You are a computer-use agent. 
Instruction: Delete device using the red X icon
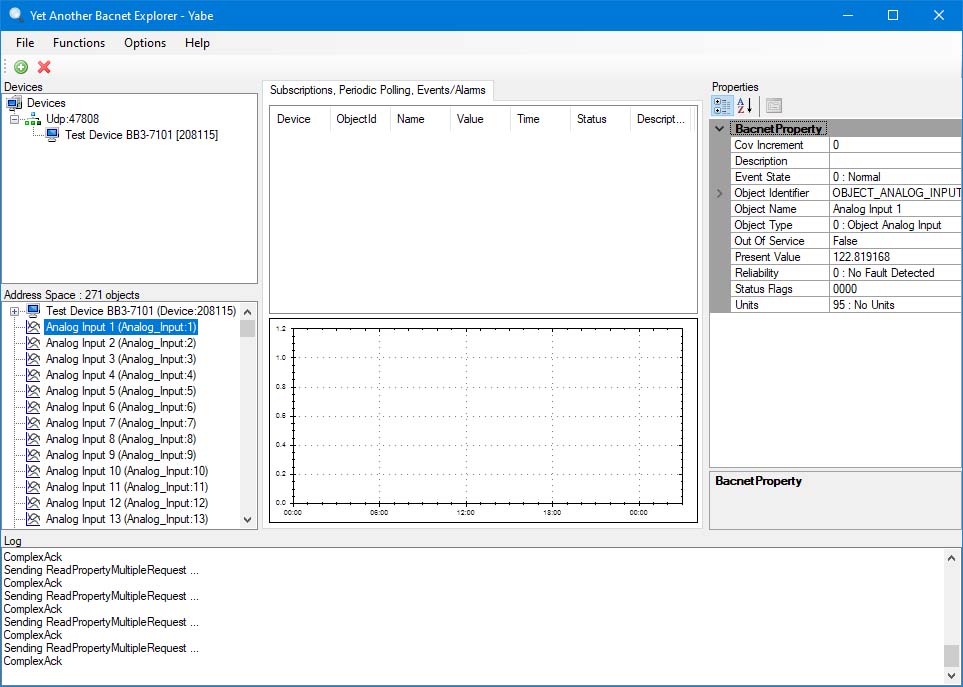pos(44,67)
